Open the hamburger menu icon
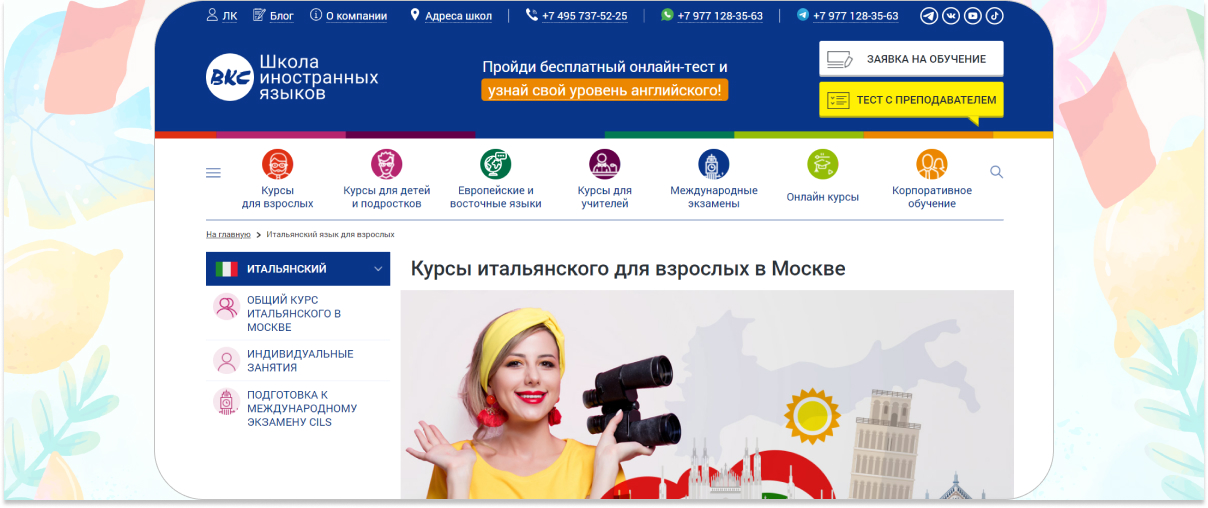 [213, 173]
